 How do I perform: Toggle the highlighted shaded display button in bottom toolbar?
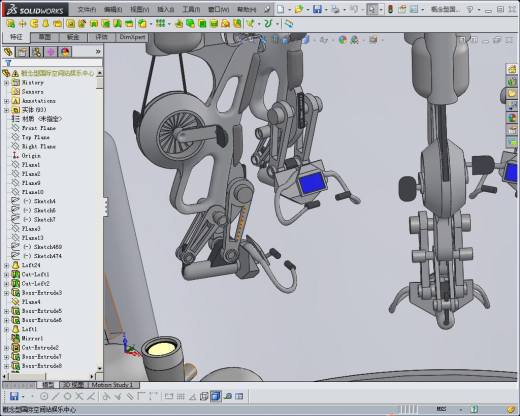pos(216,396)
